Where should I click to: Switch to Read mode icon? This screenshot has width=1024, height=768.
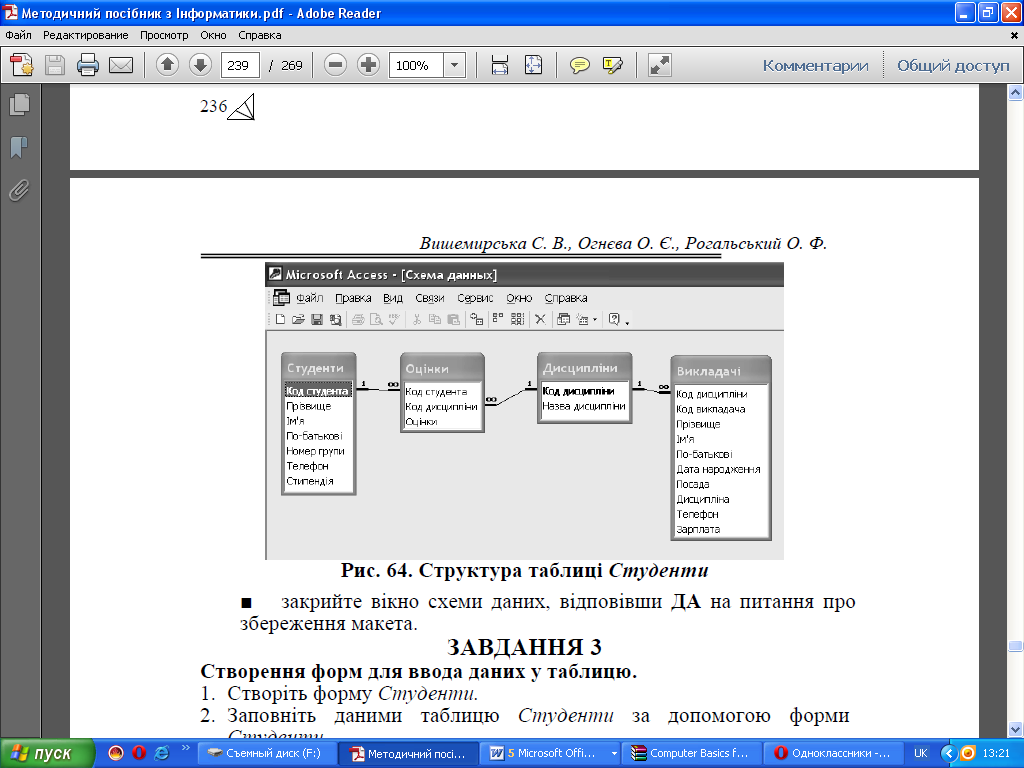tap(660, 65)
